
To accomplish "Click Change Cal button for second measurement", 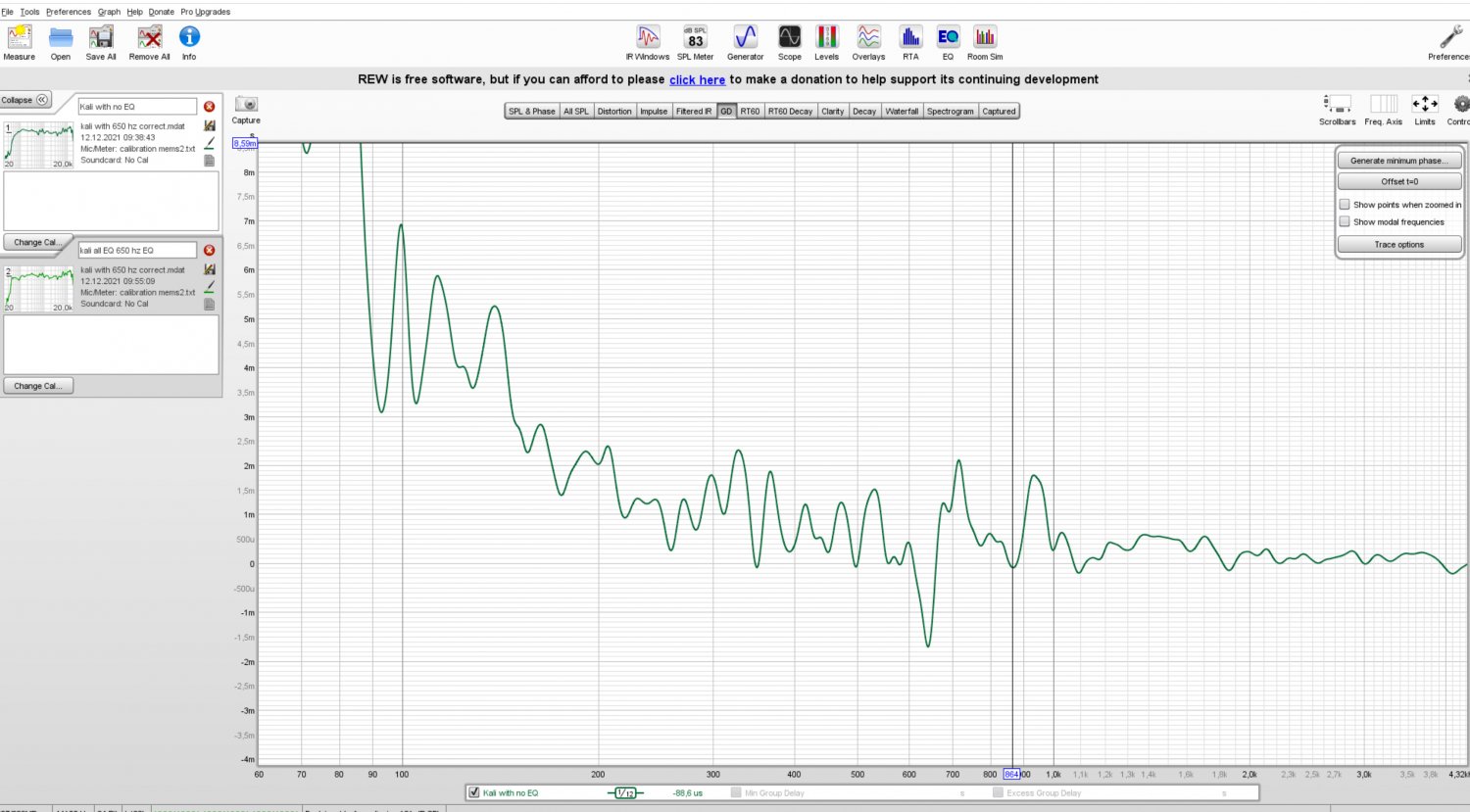I will pos(38,386).
